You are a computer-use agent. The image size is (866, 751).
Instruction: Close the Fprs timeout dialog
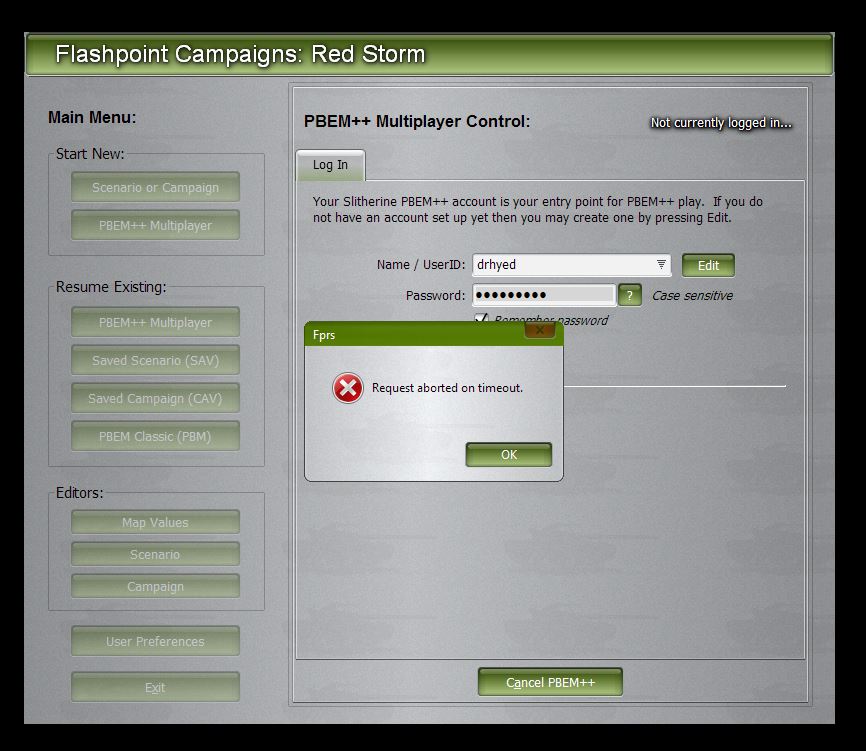(x=540, y=330)
